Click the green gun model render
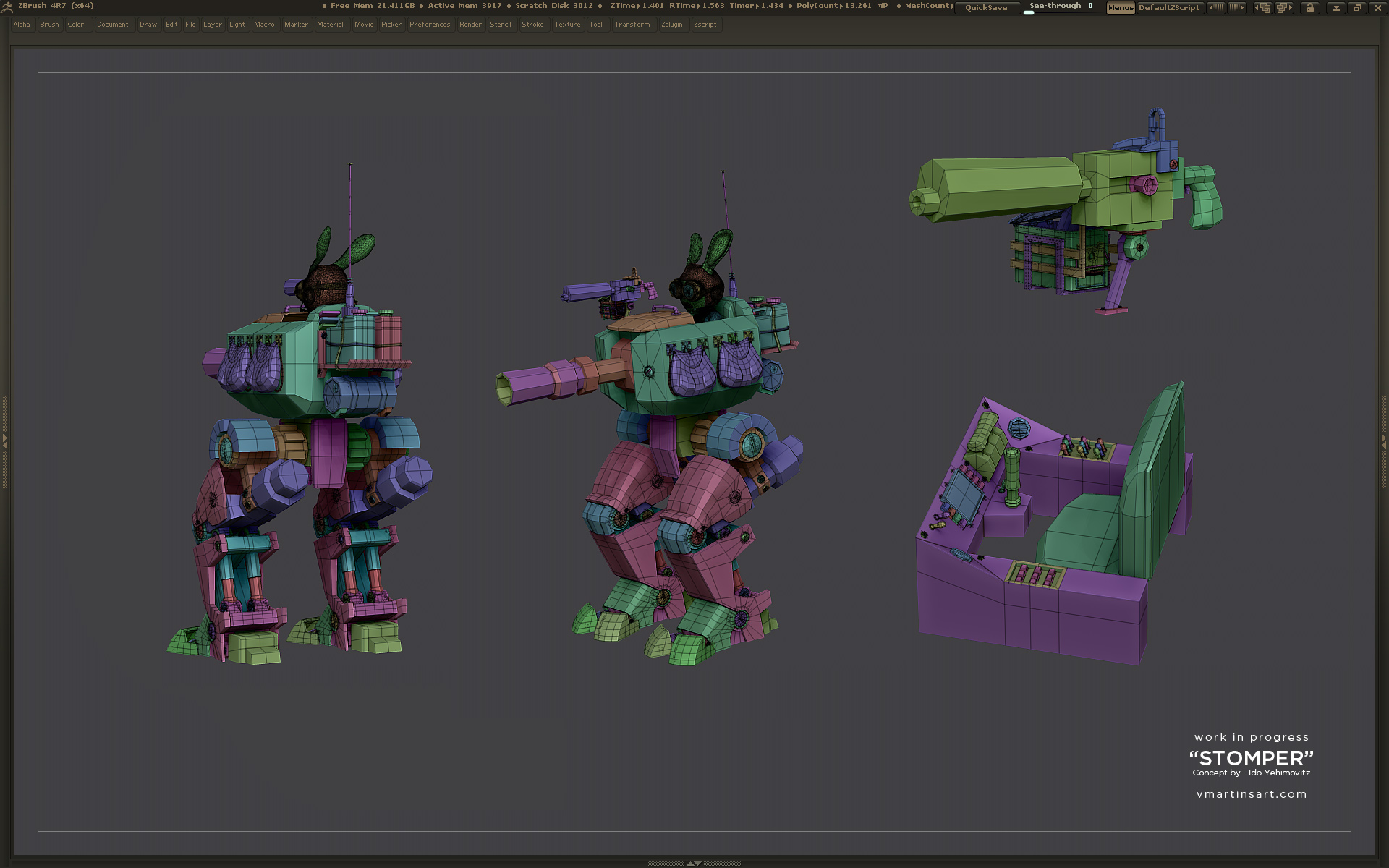 [1066, 211]
